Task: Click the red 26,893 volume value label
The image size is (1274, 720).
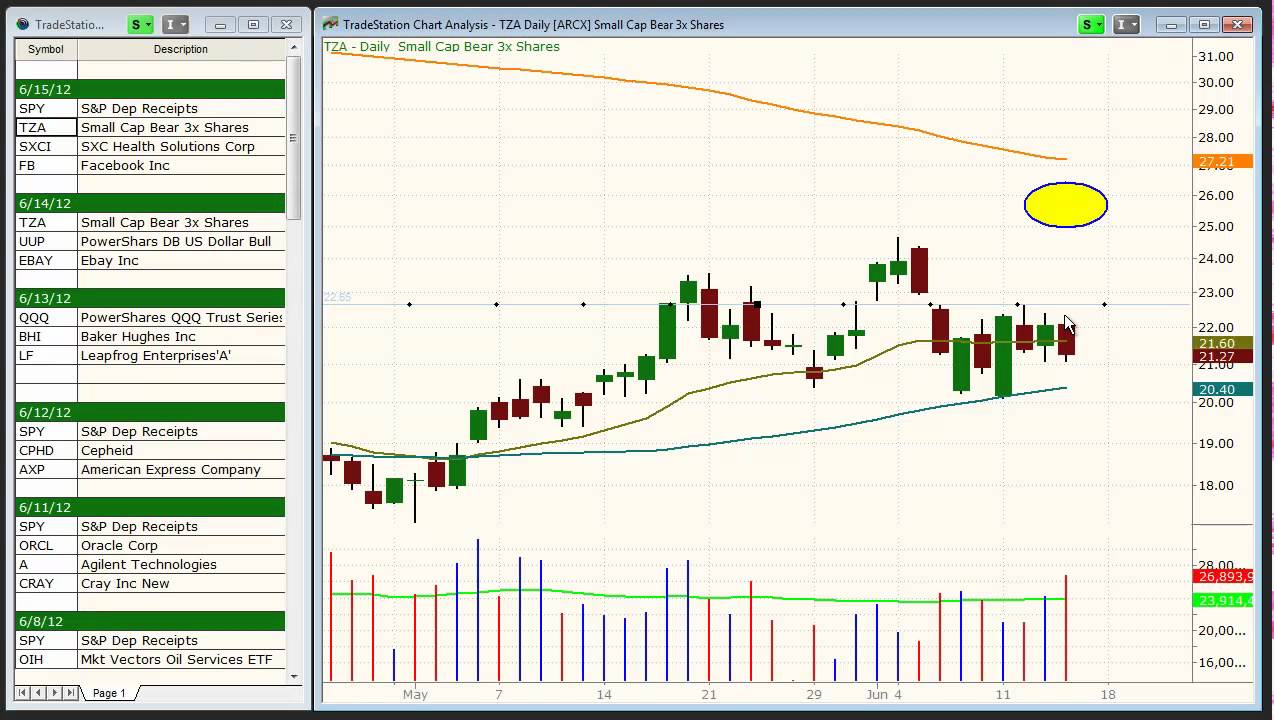Action: click(1223, 576)
